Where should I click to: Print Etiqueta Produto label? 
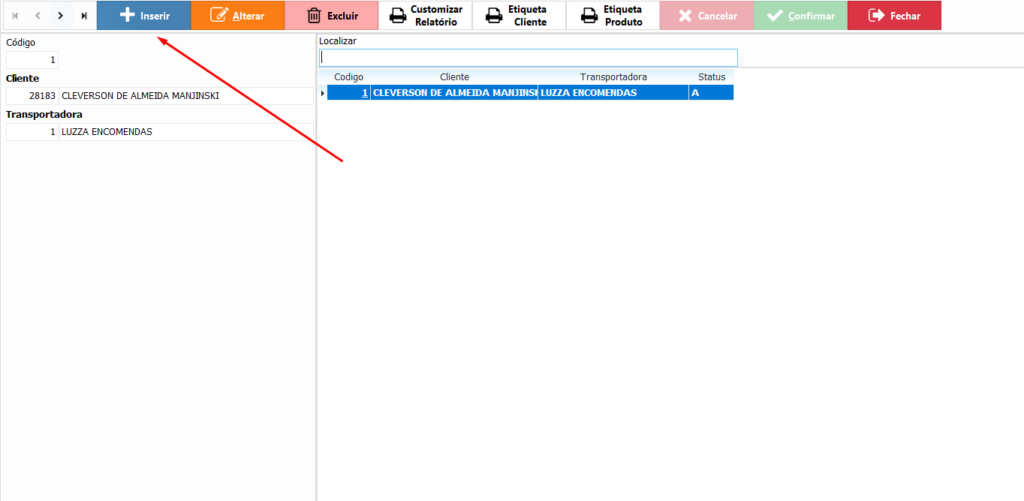(613, 16)
